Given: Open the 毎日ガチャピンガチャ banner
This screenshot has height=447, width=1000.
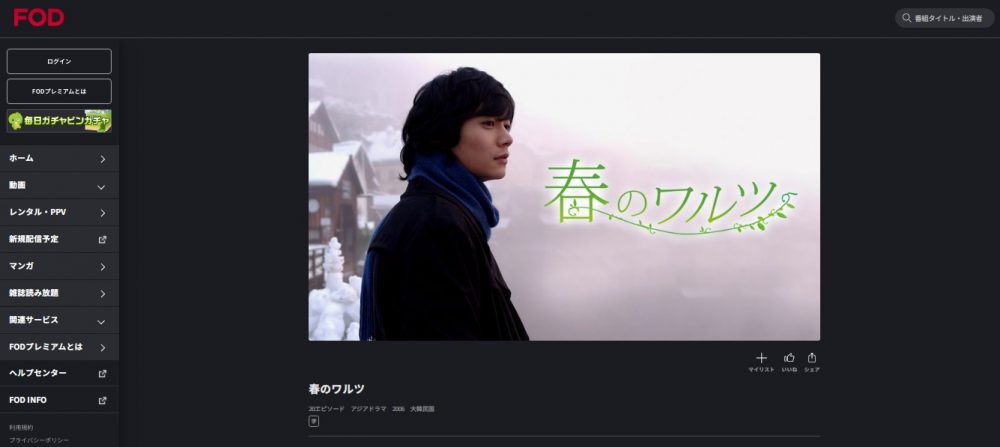Looking at the screenshot, I should (59, 121).
